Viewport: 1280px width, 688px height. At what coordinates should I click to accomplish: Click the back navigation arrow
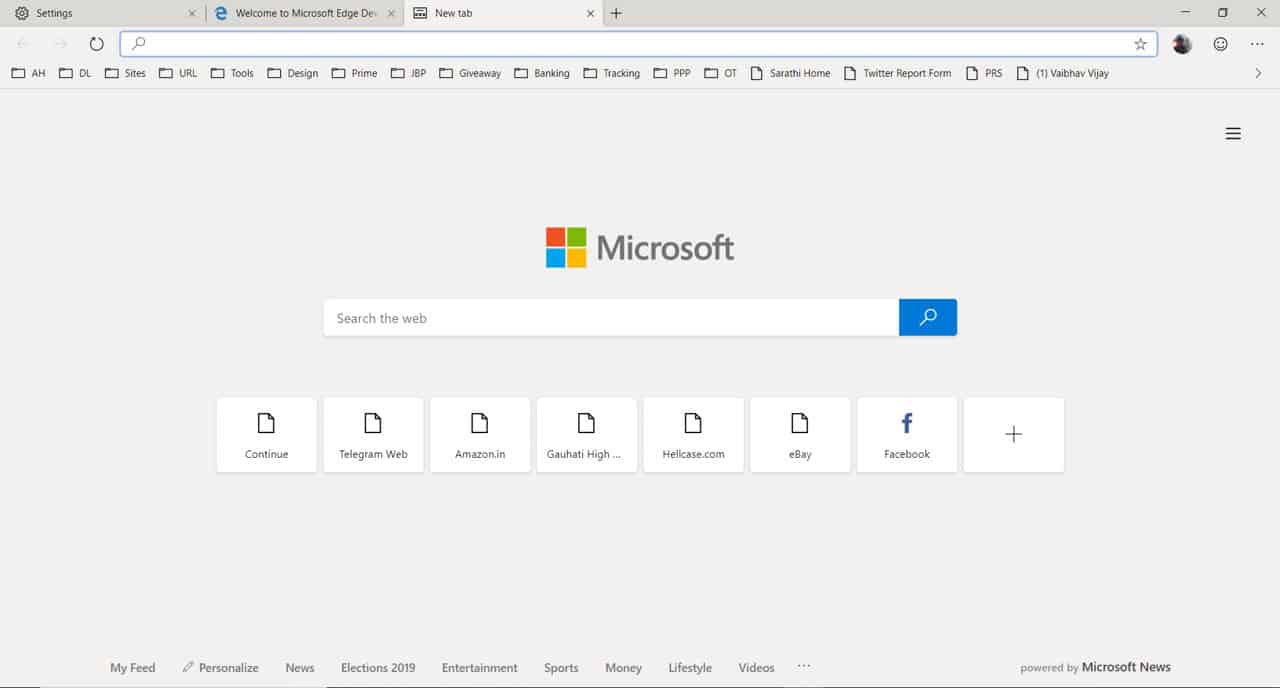click(x=23, y=44)
